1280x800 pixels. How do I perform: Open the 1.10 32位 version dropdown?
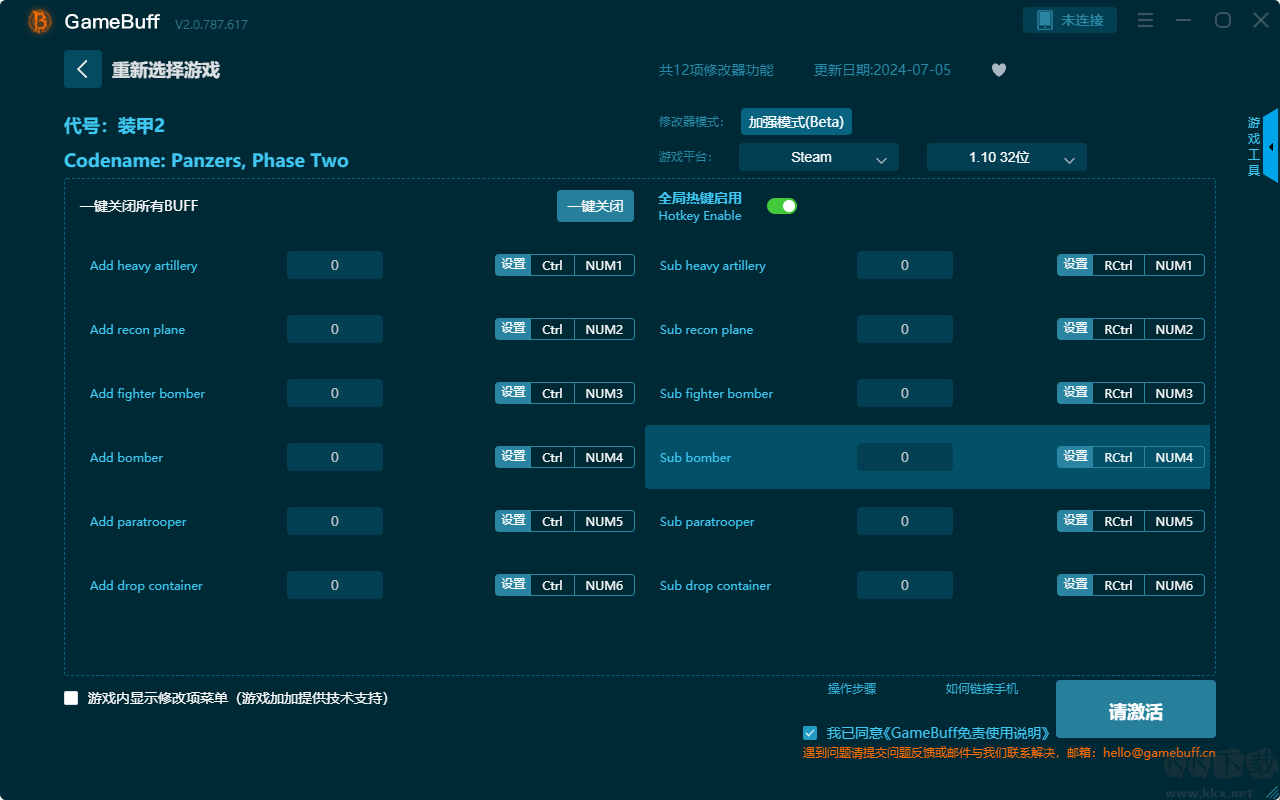(x=1007, y=157)
